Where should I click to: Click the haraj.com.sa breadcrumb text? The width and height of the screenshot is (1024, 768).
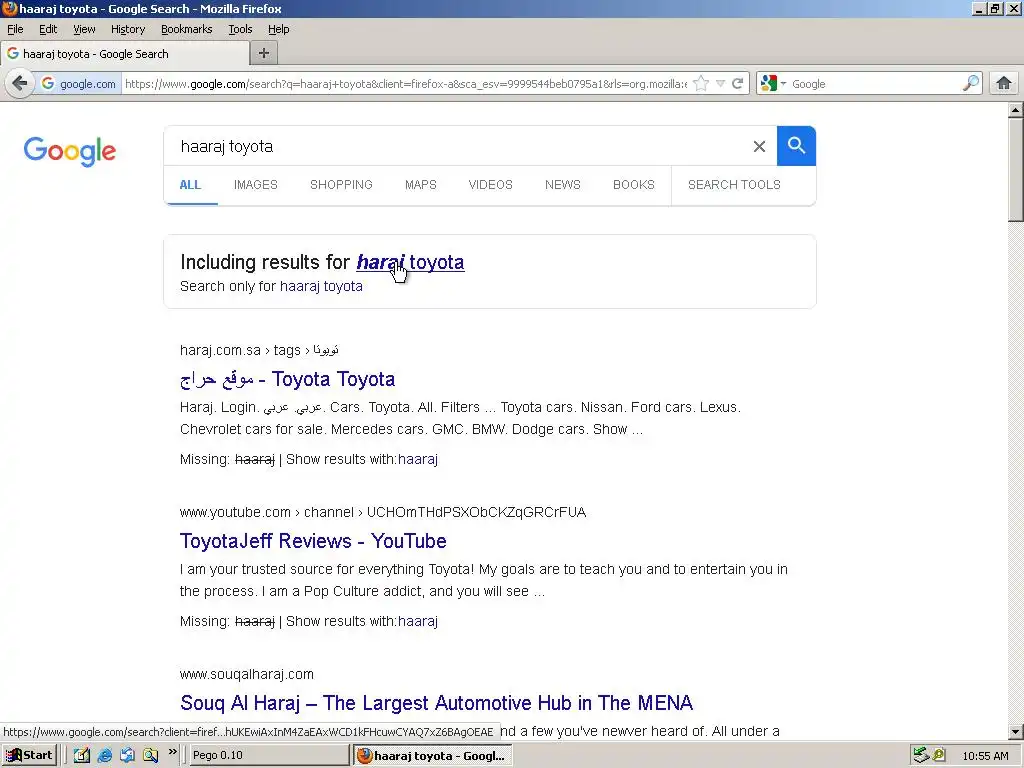point(259,350)
